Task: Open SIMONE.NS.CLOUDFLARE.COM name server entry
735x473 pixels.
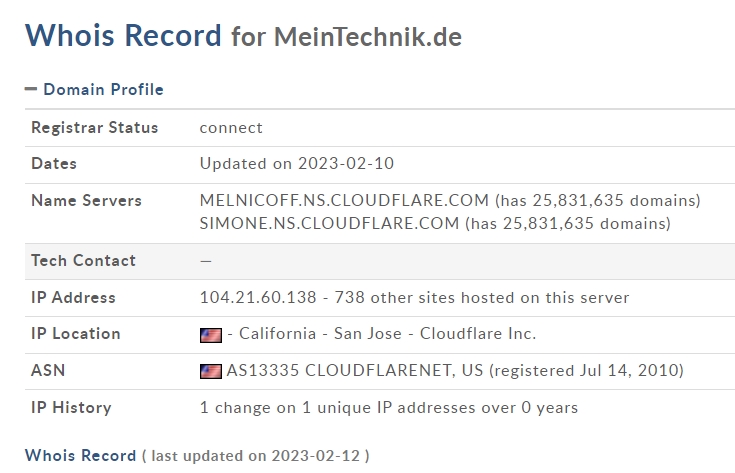Action: click(x=329, y=224)
